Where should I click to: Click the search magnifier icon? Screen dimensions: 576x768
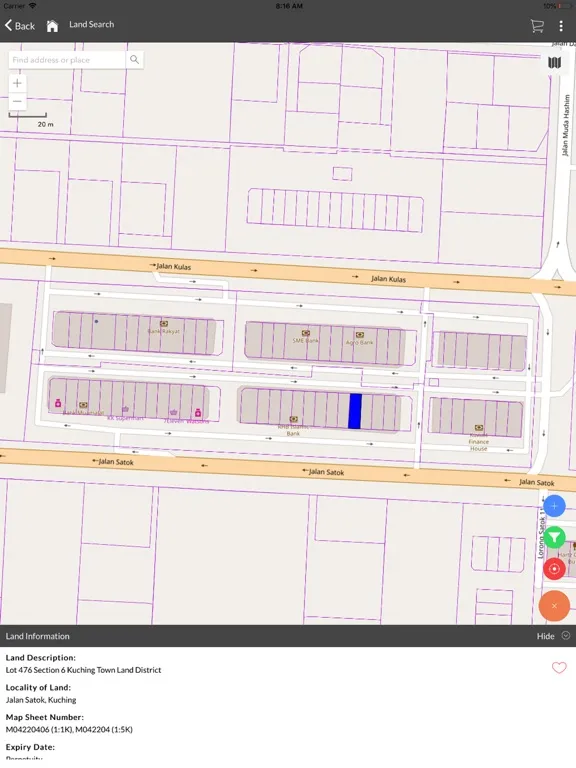(134, 60)
